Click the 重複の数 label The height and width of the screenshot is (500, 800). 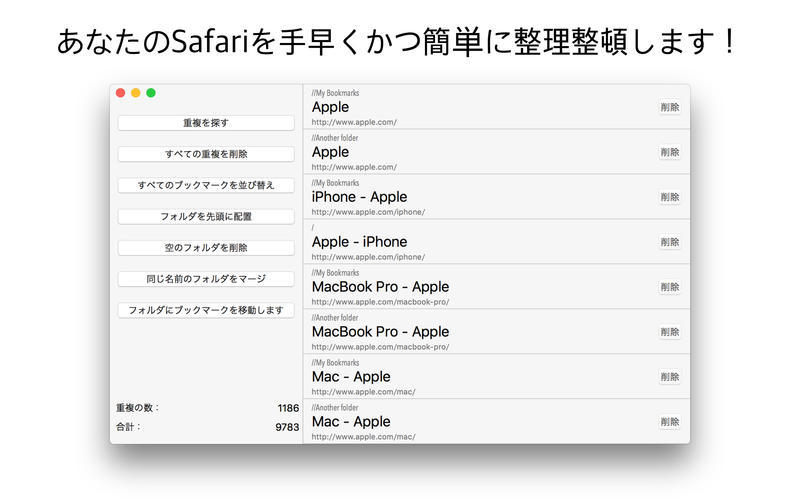pyautogui.click(x=137, y=408)
